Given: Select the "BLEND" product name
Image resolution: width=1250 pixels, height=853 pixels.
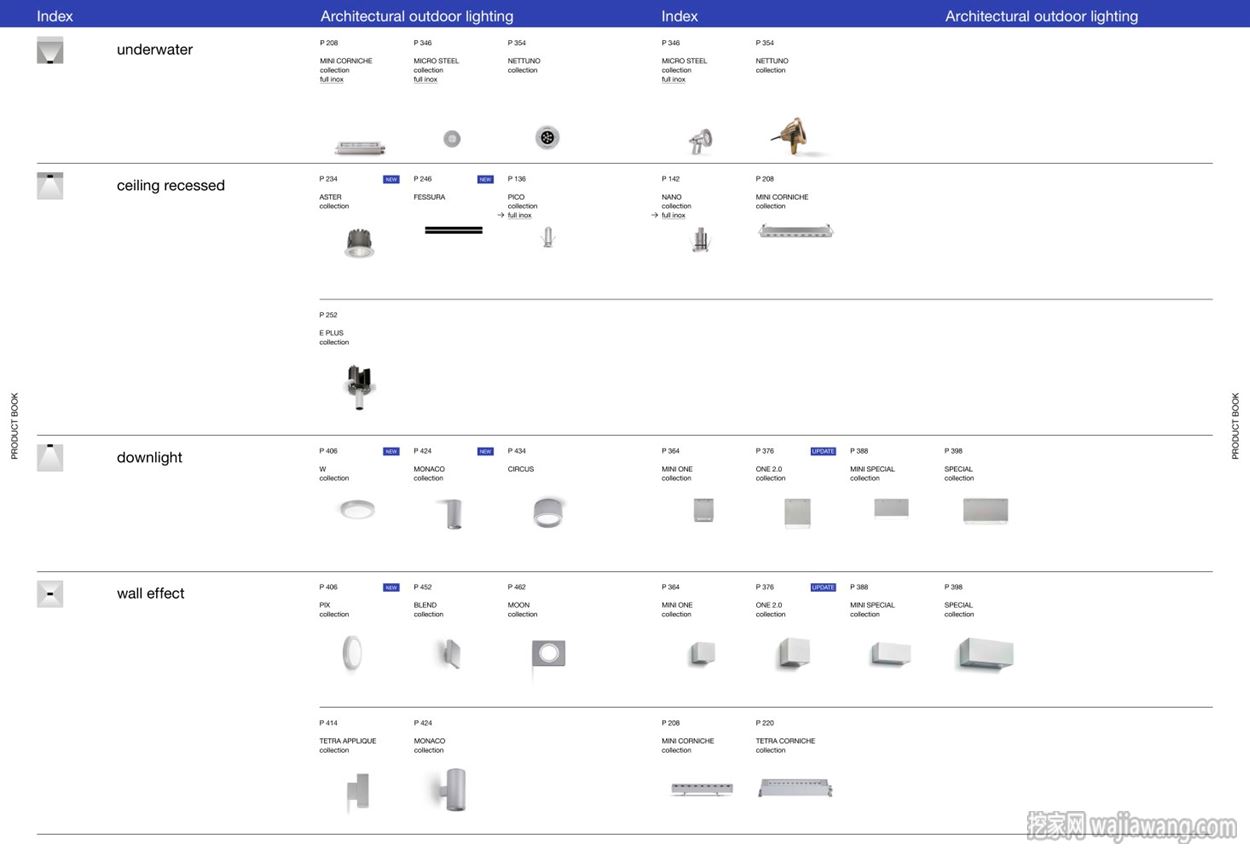Looking at the screenshot, I should 425,605.
